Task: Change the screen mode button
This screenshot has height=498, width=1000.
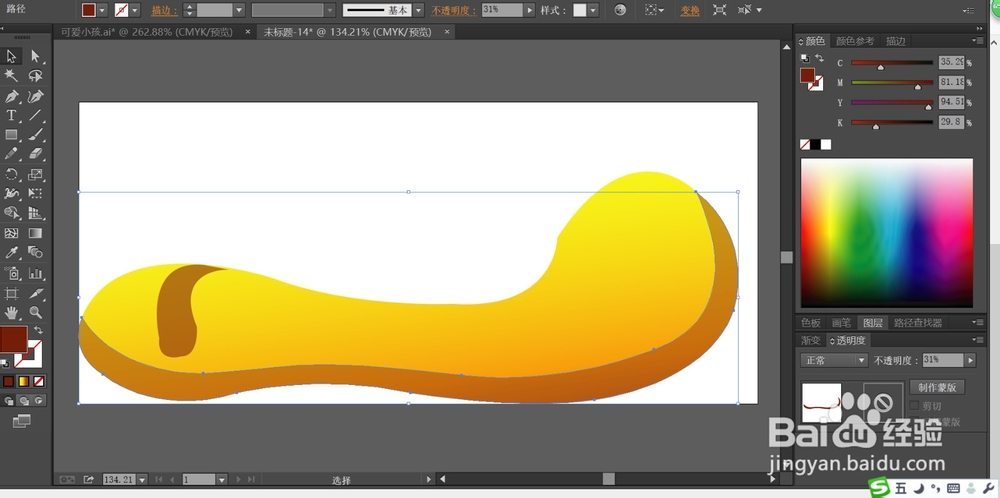Action: (22, 421)
